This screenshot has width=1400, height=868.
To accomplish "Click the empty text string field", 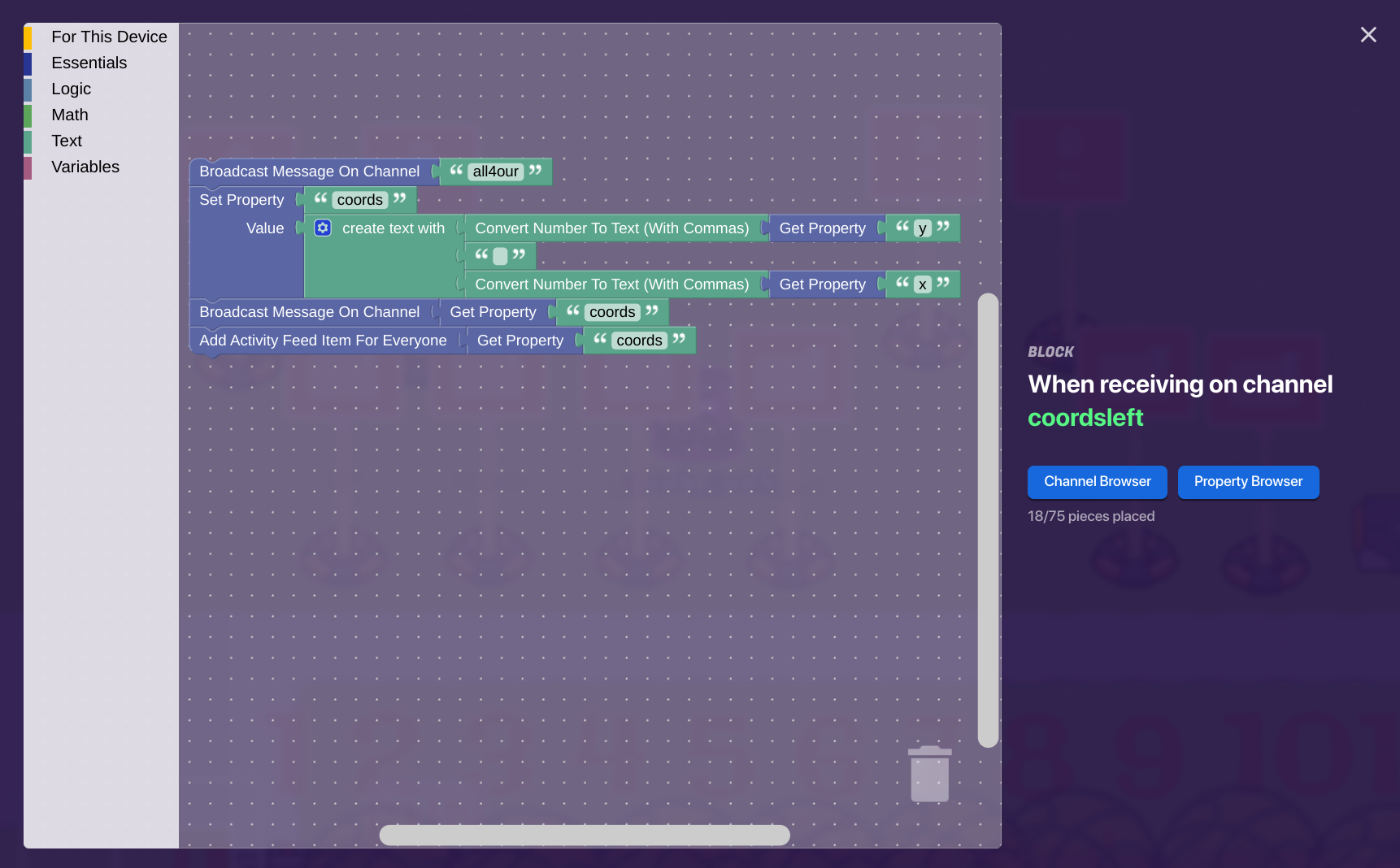I will point(500,256).
